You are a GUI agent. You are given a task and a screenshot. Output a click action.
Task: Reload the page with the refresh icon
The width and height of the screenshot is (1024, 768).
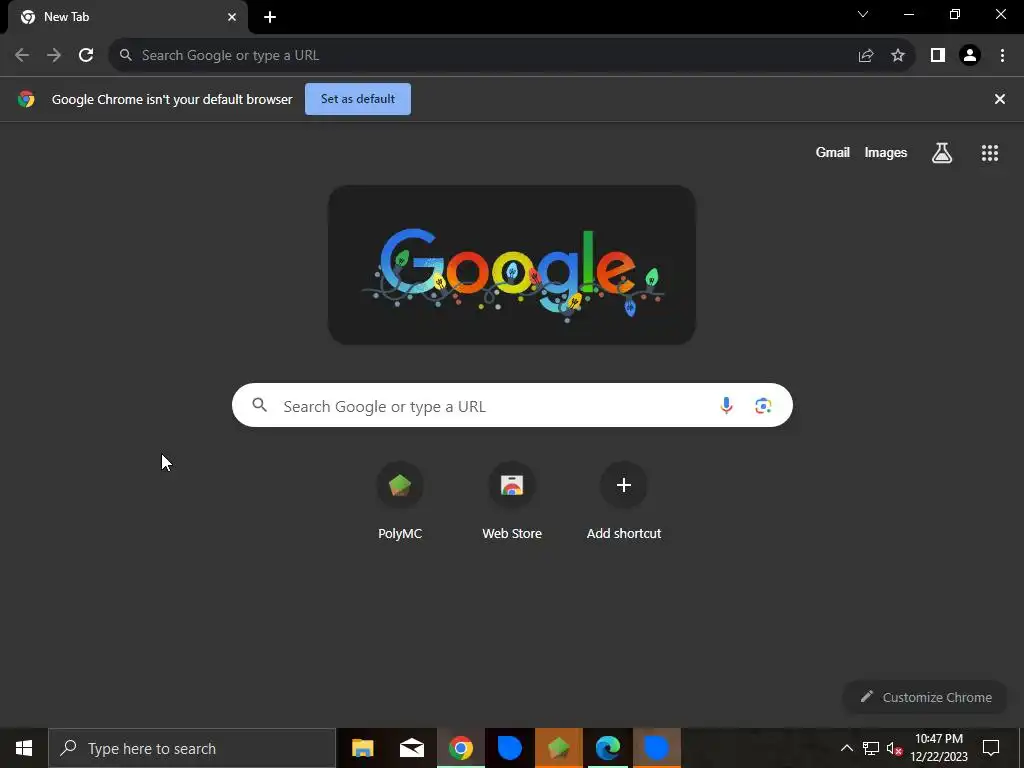click(x=86, y=56)
